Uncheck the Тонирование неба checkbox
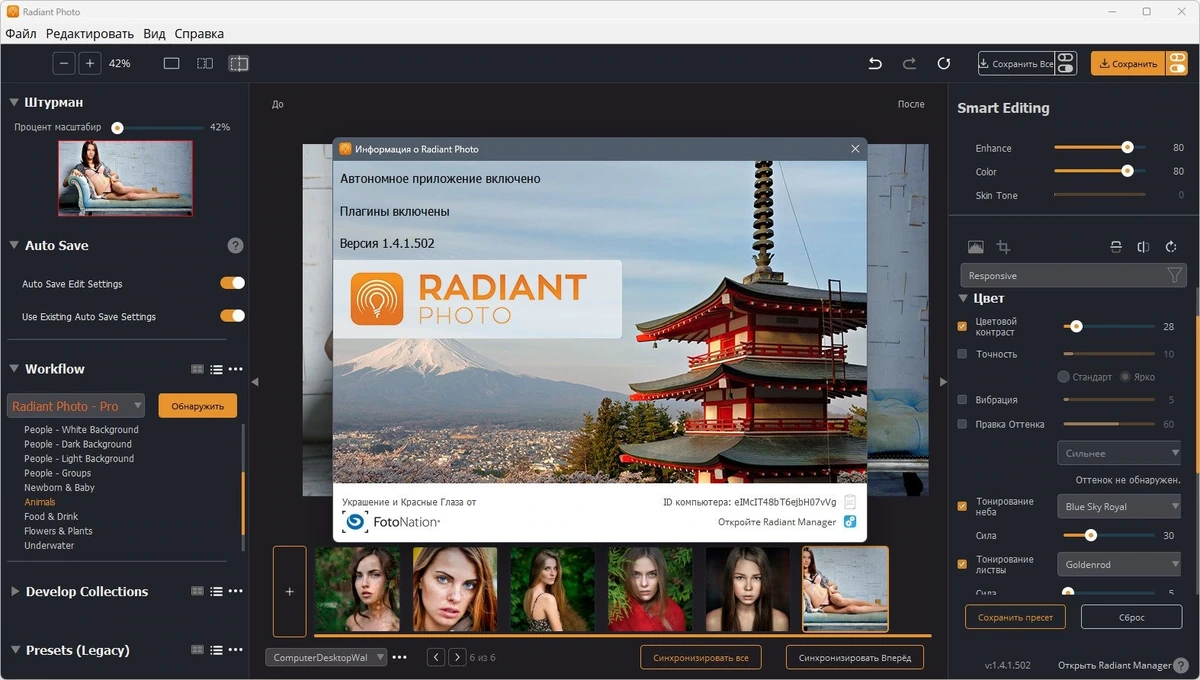The width and height of the screenshot is (1200, 680). click(x=962, y=507)
